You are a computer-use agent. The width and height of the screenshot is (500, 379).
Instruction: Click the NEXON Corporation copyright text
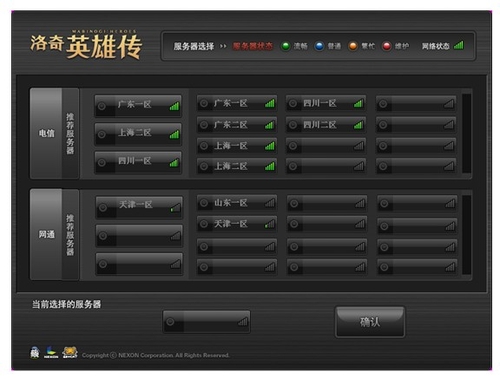pos(156,355)
